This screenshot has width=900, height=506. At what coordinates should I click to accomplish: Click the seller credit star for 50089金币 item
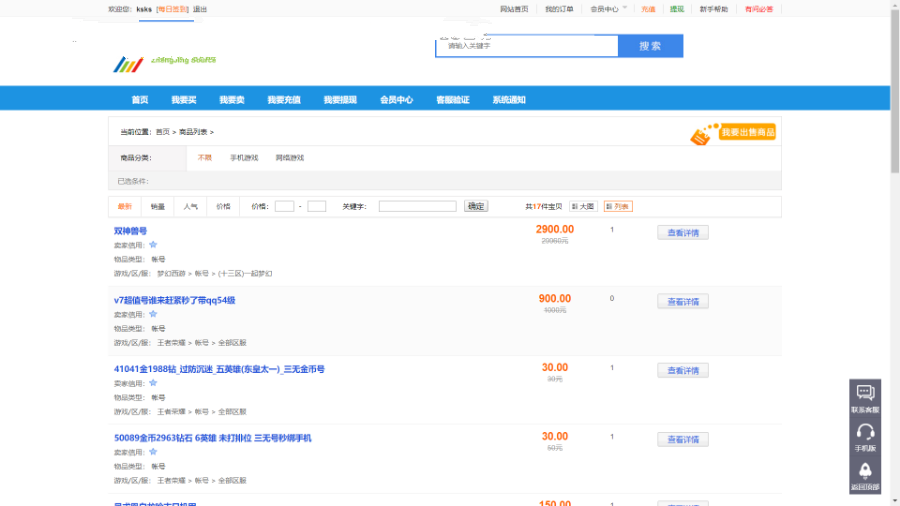pyautogui.click(x=153, y=451)
